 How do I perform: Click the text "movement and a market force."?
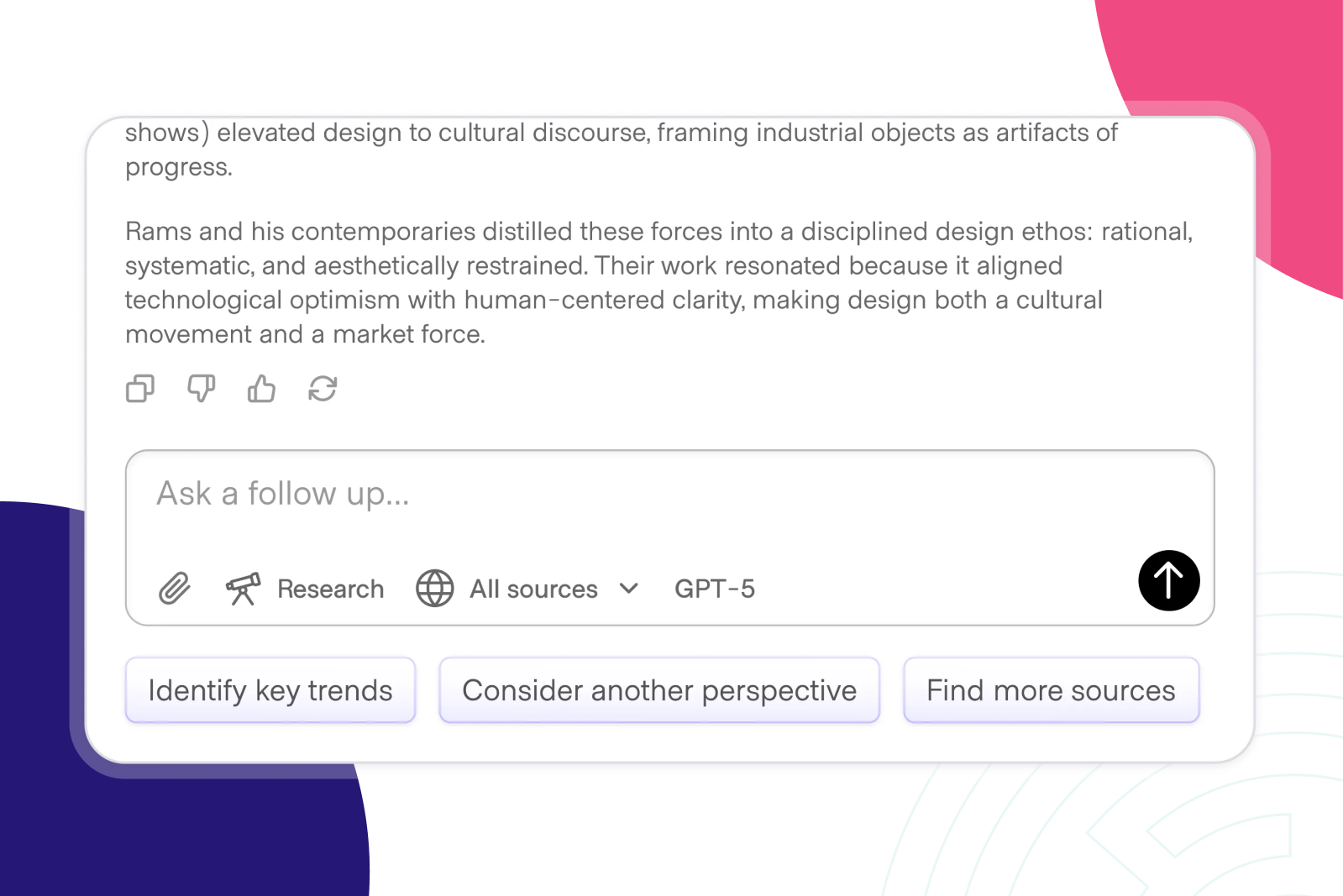(306, 334)
